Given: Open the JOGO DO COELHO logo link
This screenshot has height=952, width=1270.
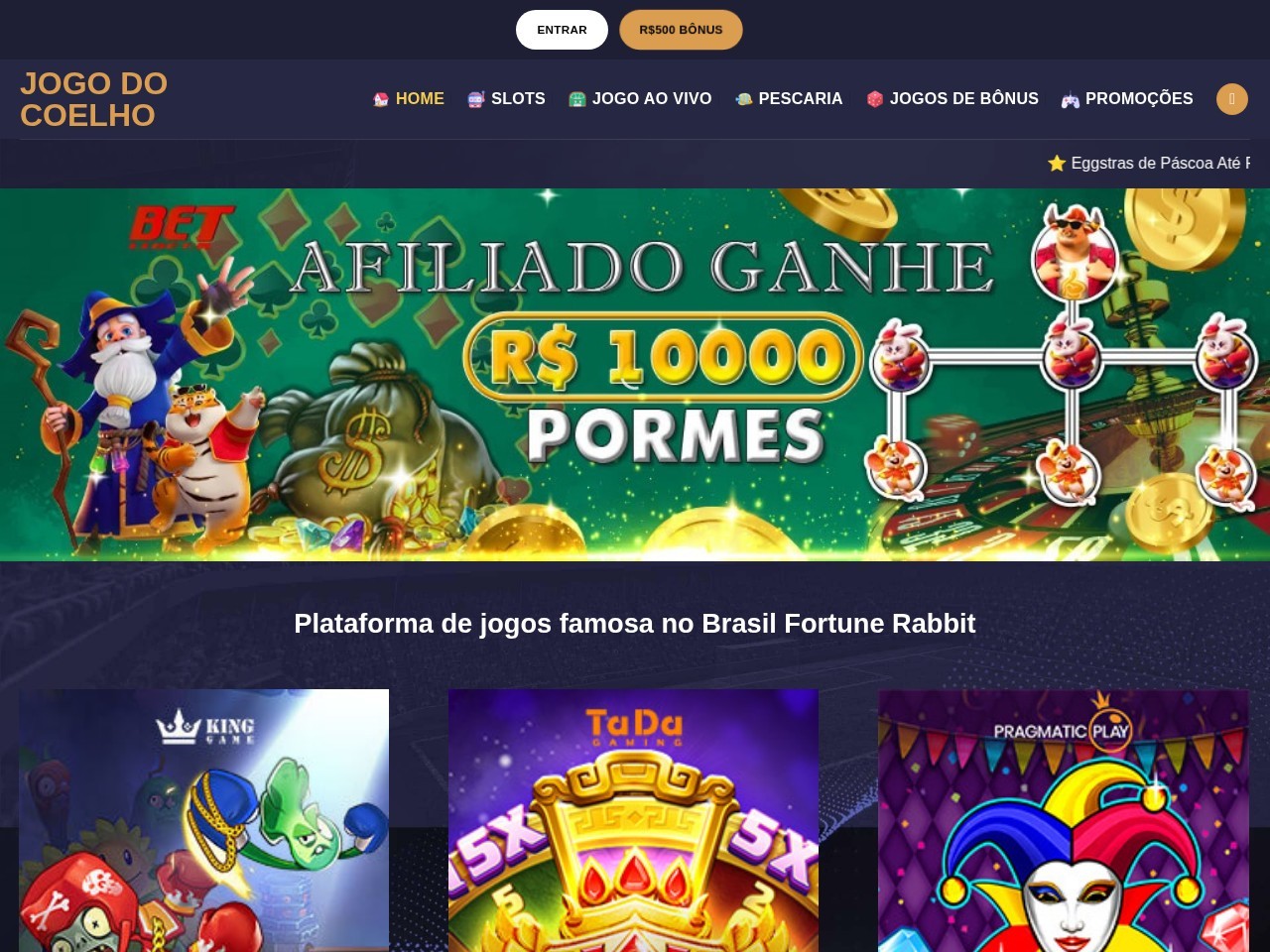Looking at the screenshot, I should point(94,99).
